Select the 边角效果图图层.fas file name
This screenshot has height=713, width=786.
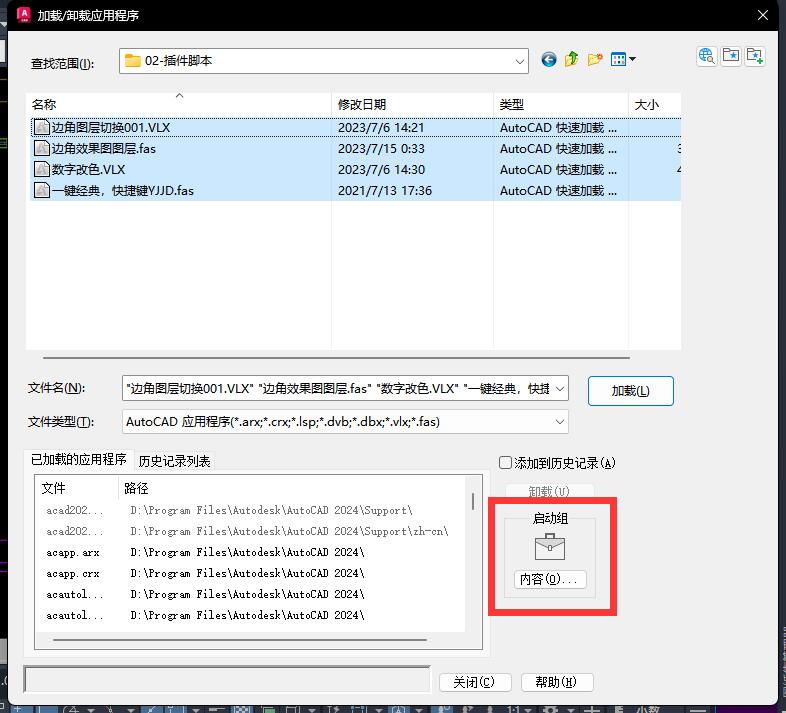(104, 148)
